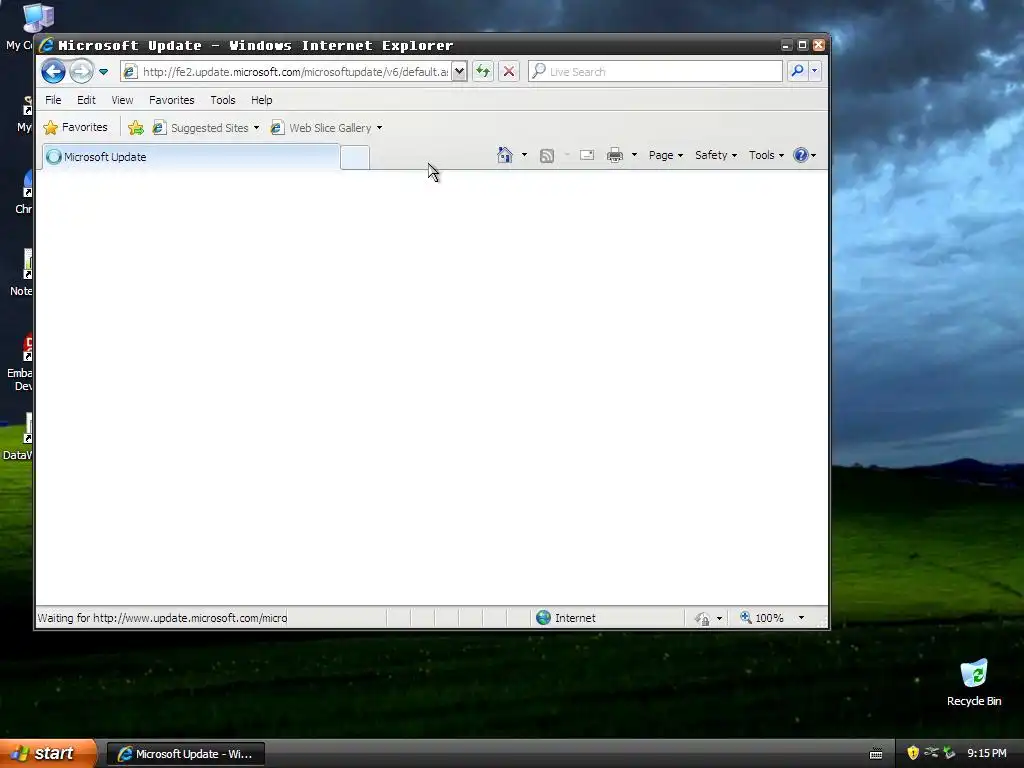This screenshot has height=768, width=1024.
Task: Click the Protected Mode icon in status bar
Action: click(x=702, y=618)
